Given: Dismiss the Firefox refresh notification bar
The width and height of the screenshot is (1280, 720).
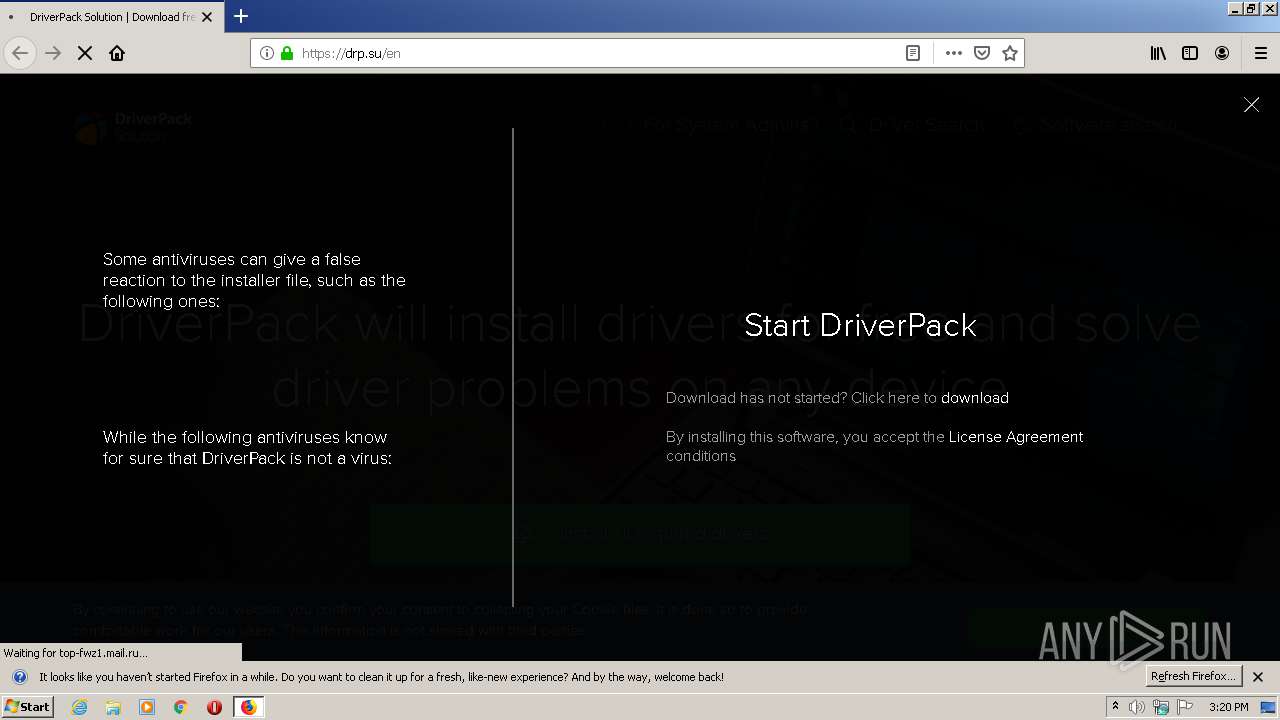Looking at the screenshot, I should [1258, 677].
